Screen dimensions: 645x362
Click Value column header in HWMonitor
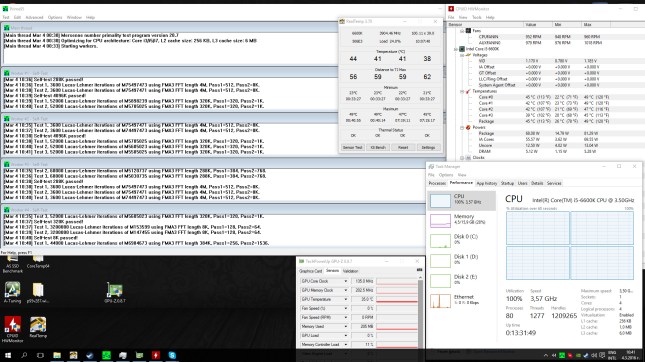tap(538, 25)
